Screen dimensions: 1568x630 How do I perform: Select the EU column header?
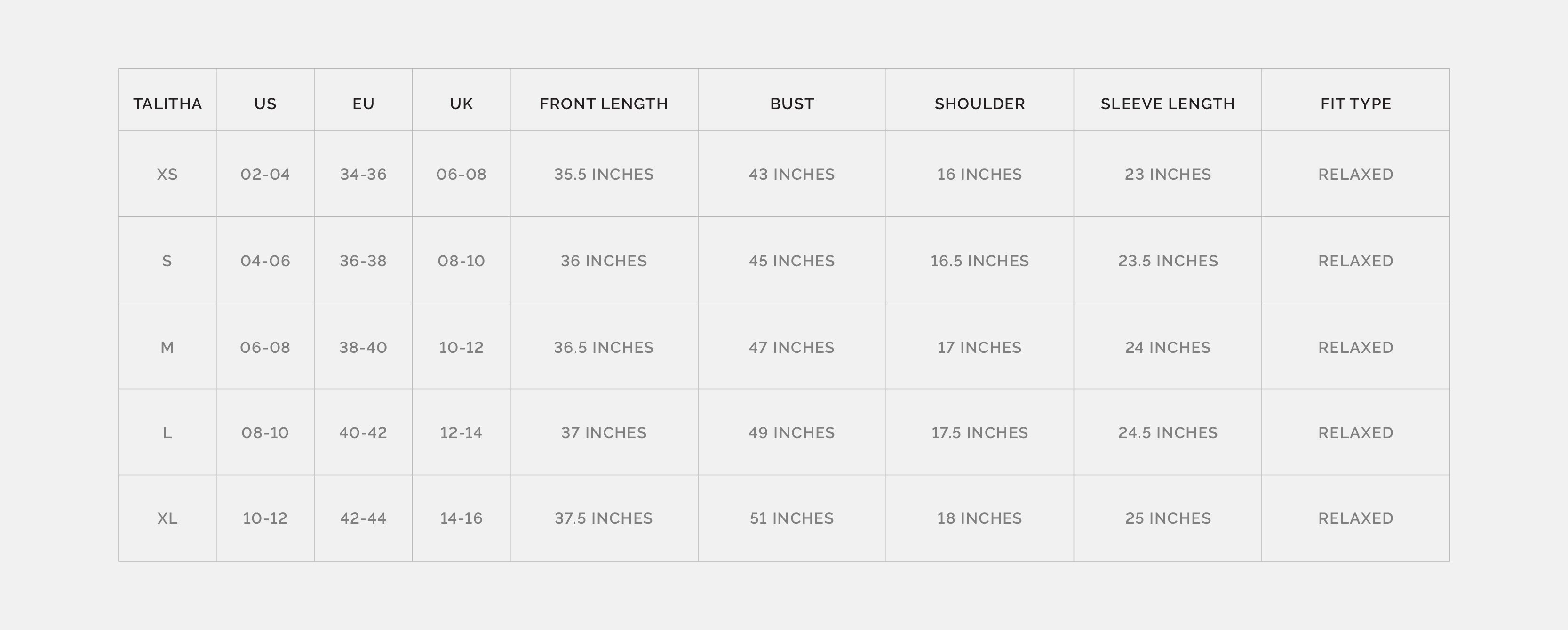363,104
